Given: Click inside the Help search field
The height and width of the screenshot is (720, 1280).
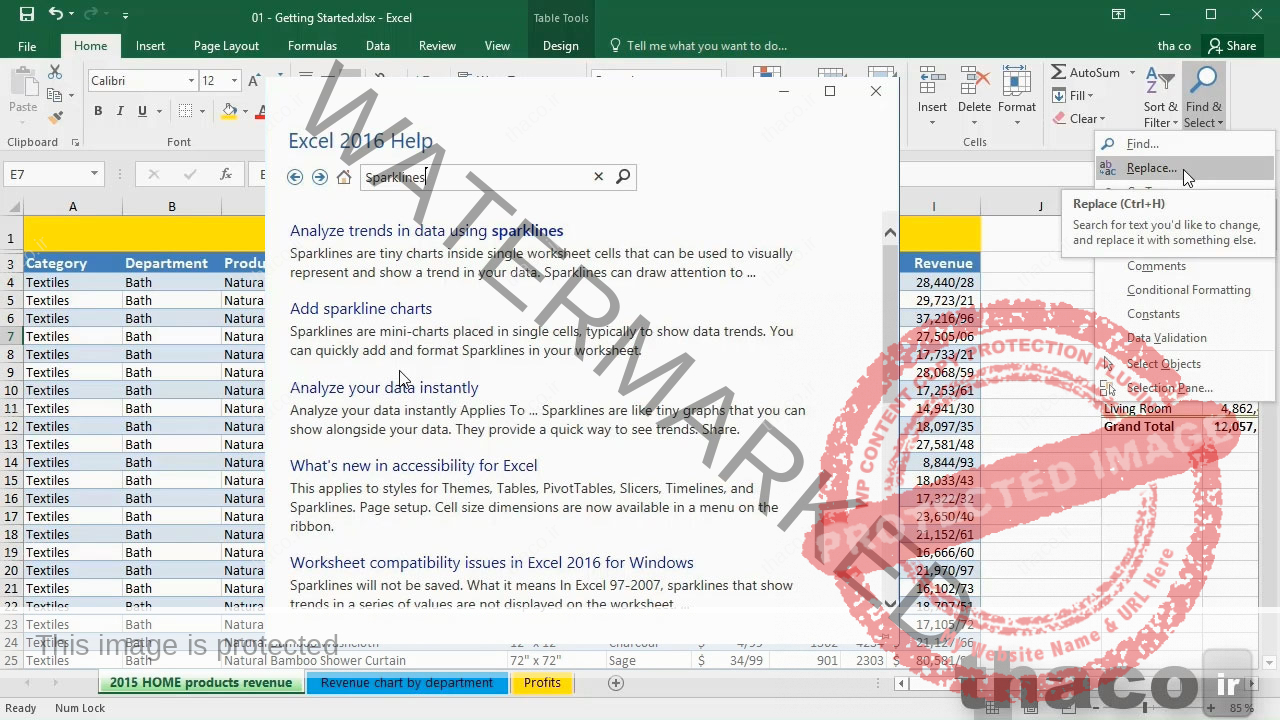Looking at the screenshot, I should point(475,177).
